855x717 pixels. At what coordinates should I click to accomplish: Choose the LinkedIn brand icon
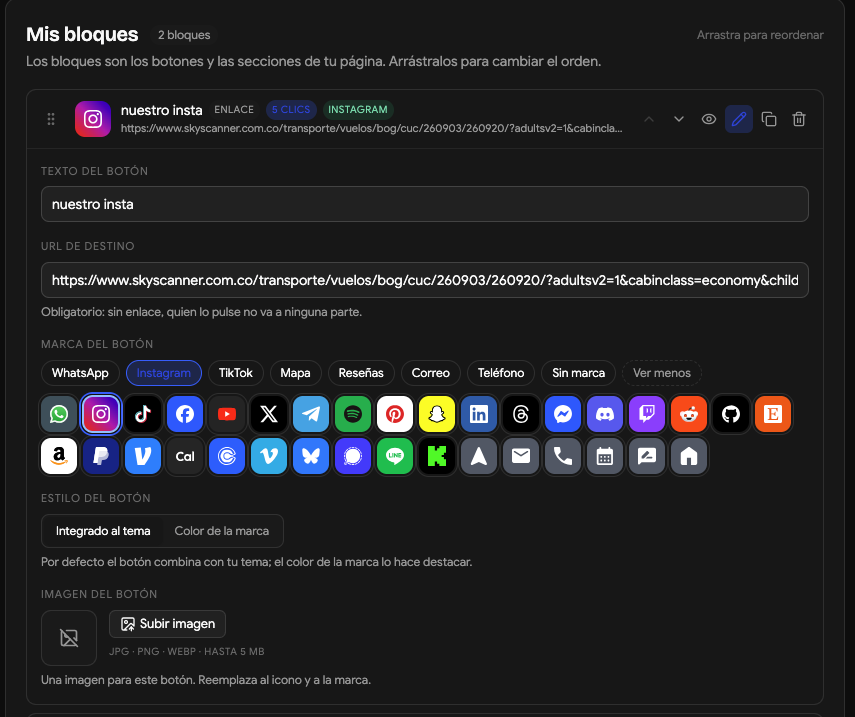[x=479, y=414]
